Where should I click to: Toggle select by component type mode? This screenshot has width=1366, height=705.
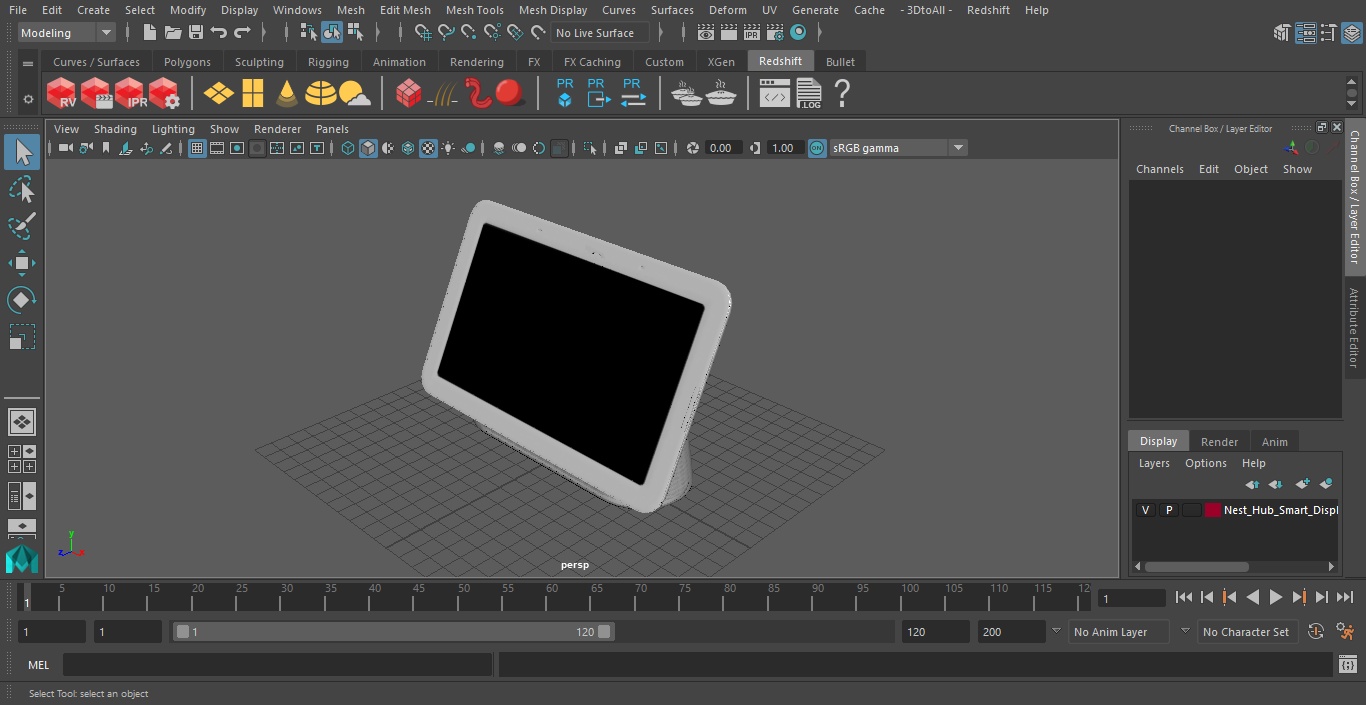coord(355,33)
